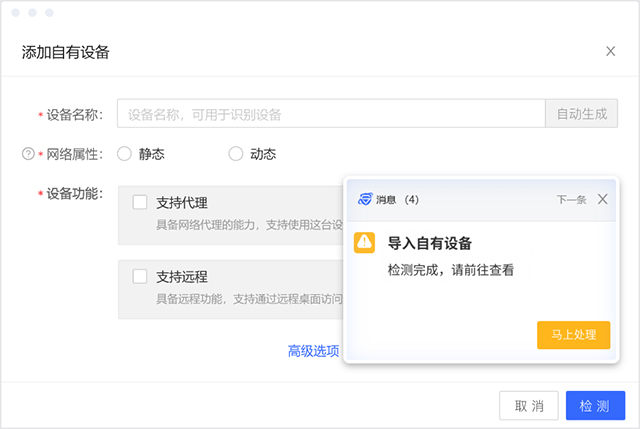Click the orange 马上处理 button
Viewport: 640px width, 429px height.
pos(573,335)
